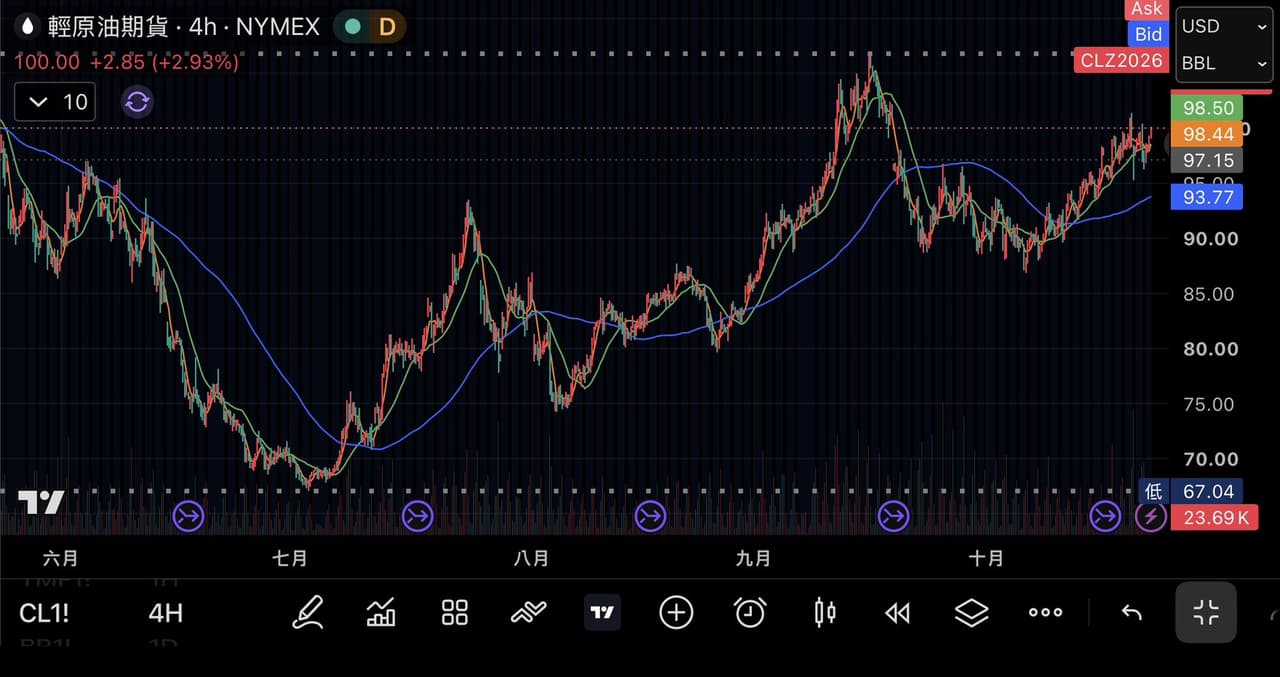Tap the red CLZ2026 contract label

(1121, 61)
